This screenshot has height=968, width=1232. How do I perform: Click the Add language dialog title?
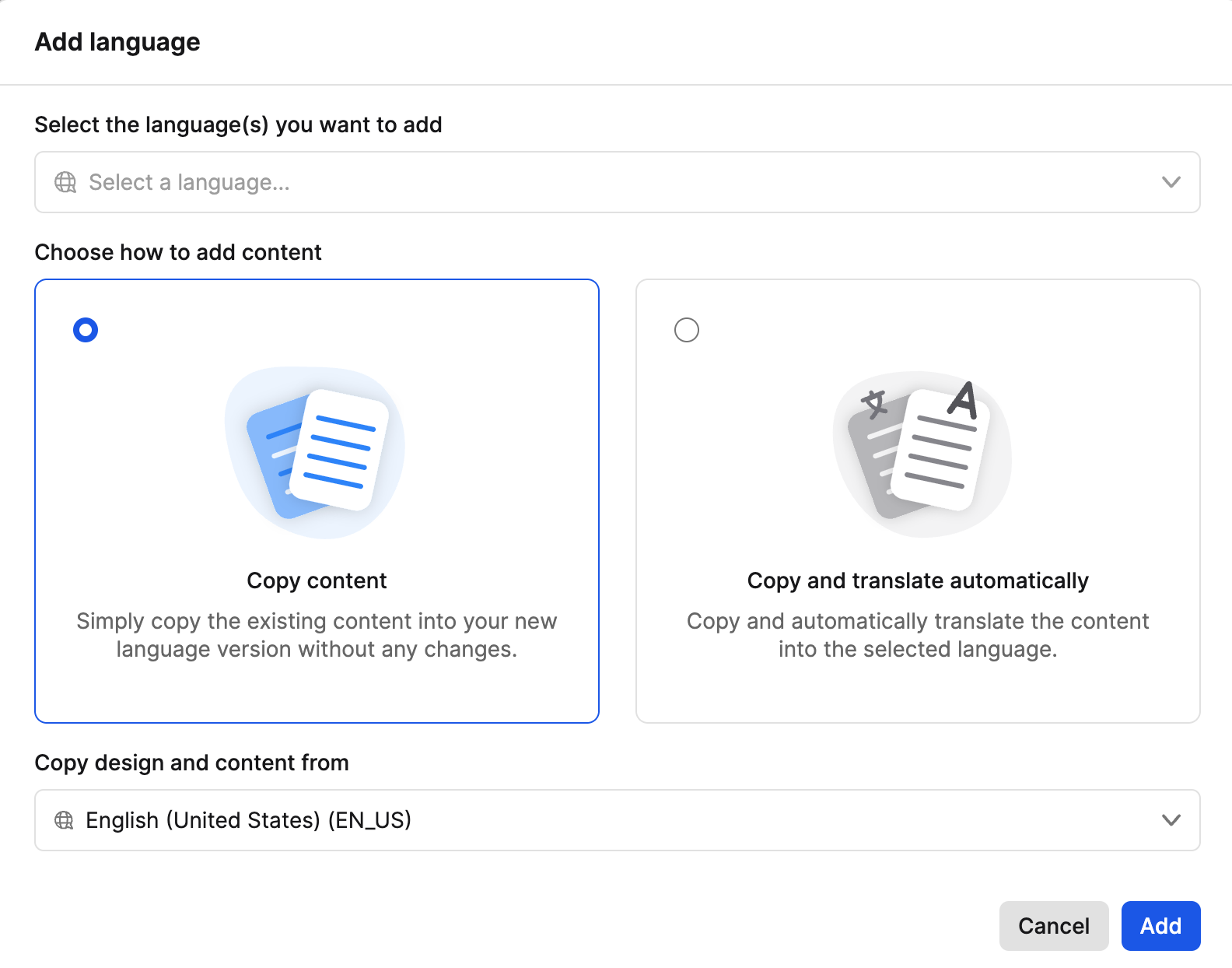click(117, 43)
